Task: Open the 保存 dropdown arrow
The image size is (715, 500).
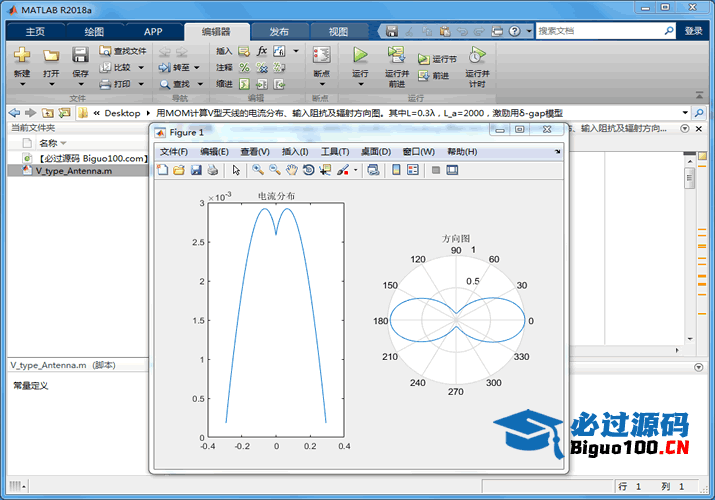Action: 81,84
